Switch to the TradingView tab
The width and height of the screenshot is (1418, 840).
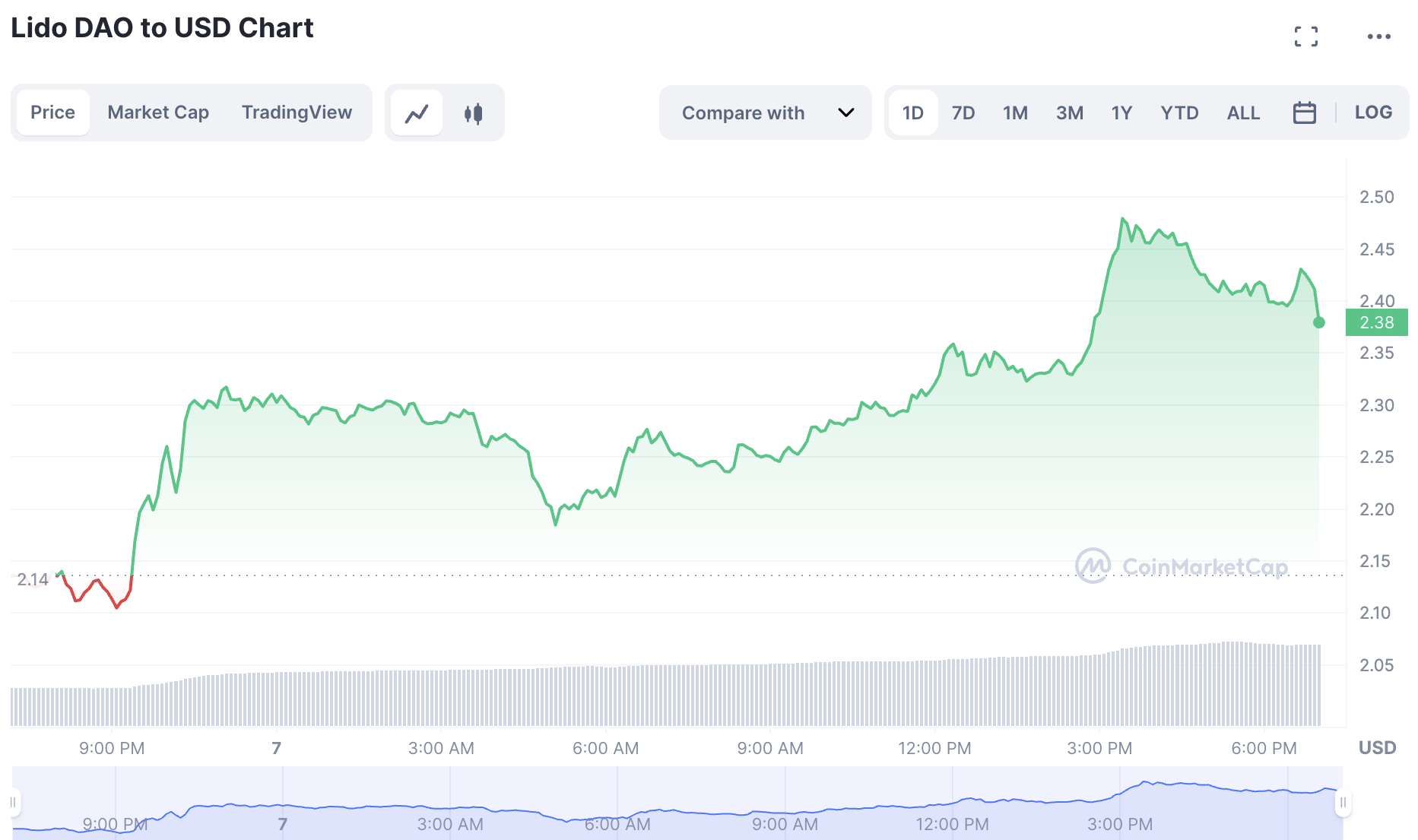(297, 113)
